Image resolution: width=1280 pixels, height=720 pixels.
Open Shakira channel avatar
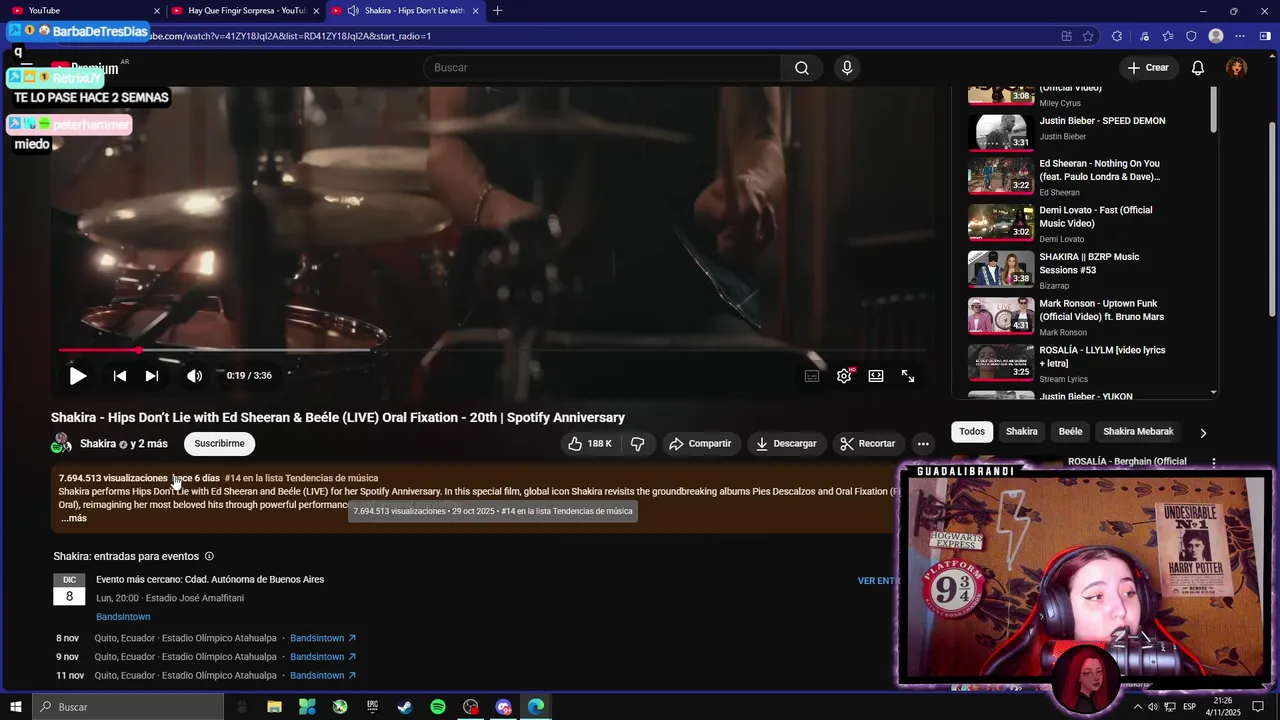click(61, 443)
